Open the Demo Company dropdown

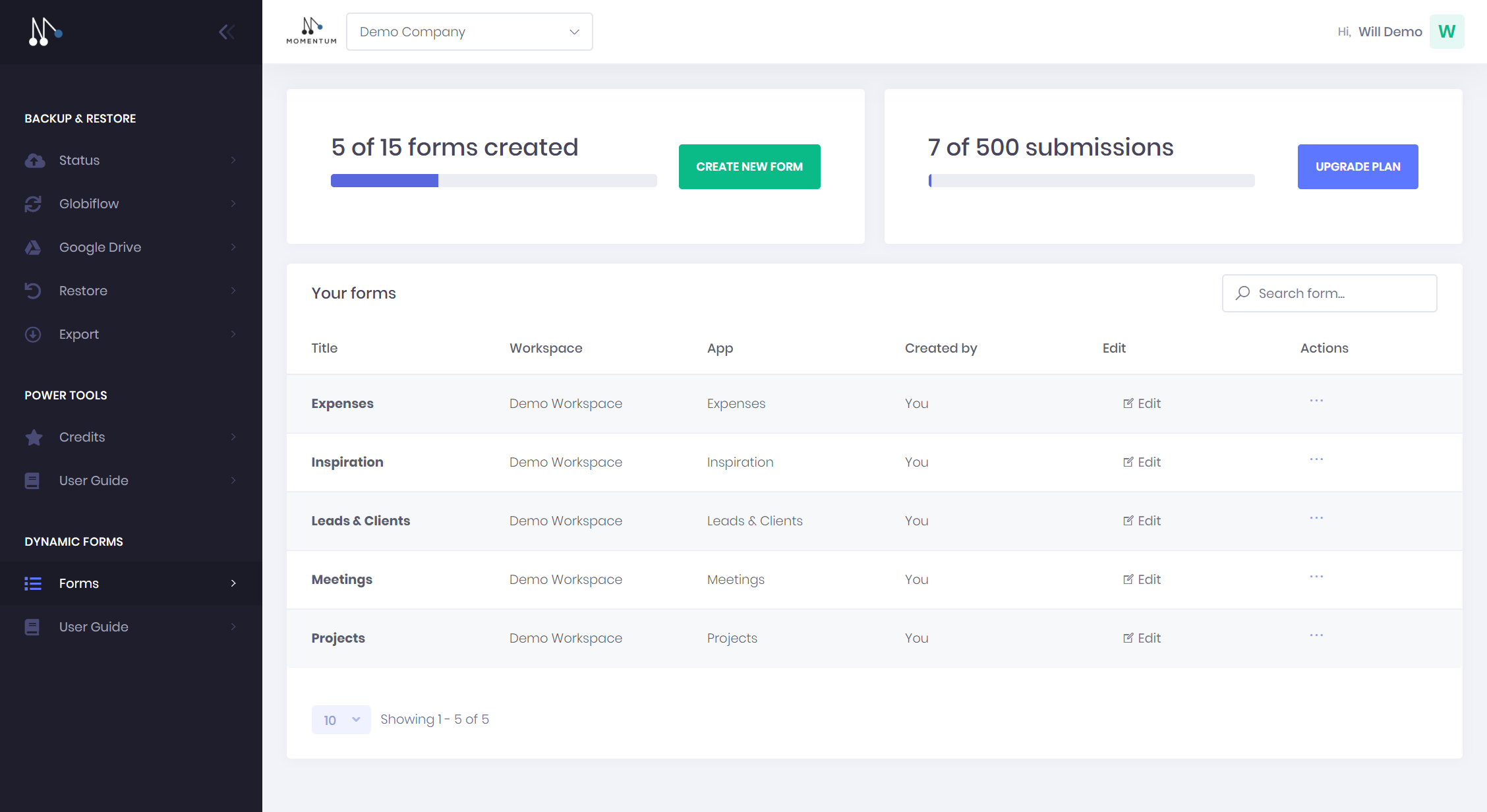pos(469,32)
